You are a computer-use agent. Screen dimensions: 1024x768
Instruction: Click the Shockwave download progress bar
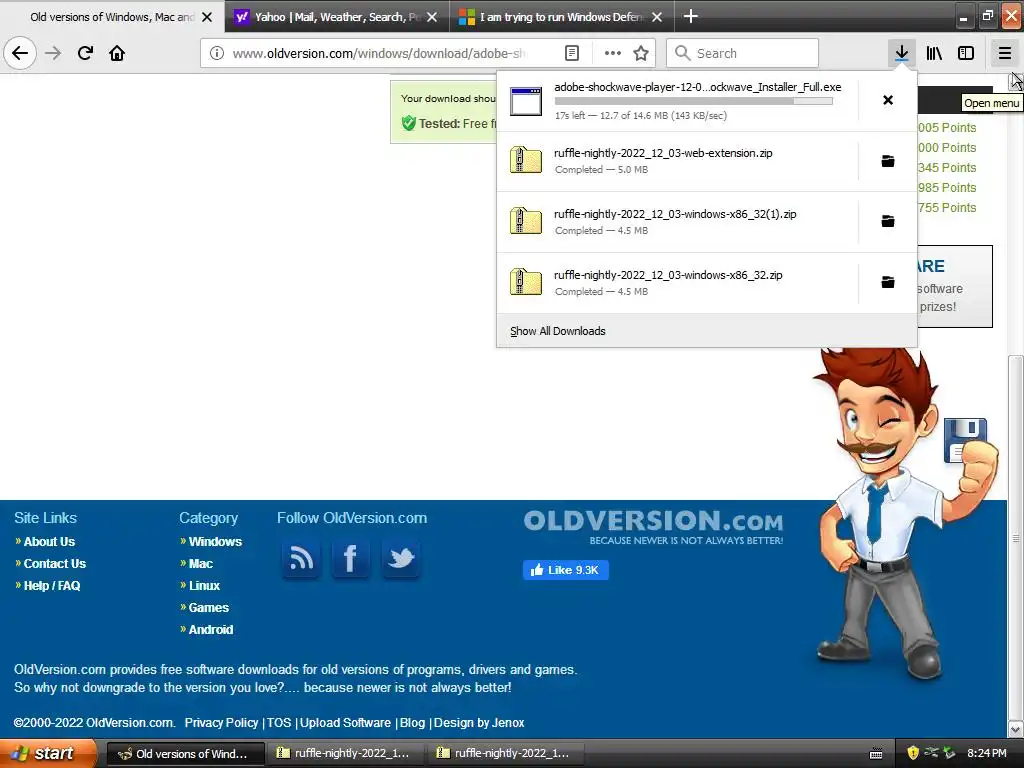click(694, 101)
